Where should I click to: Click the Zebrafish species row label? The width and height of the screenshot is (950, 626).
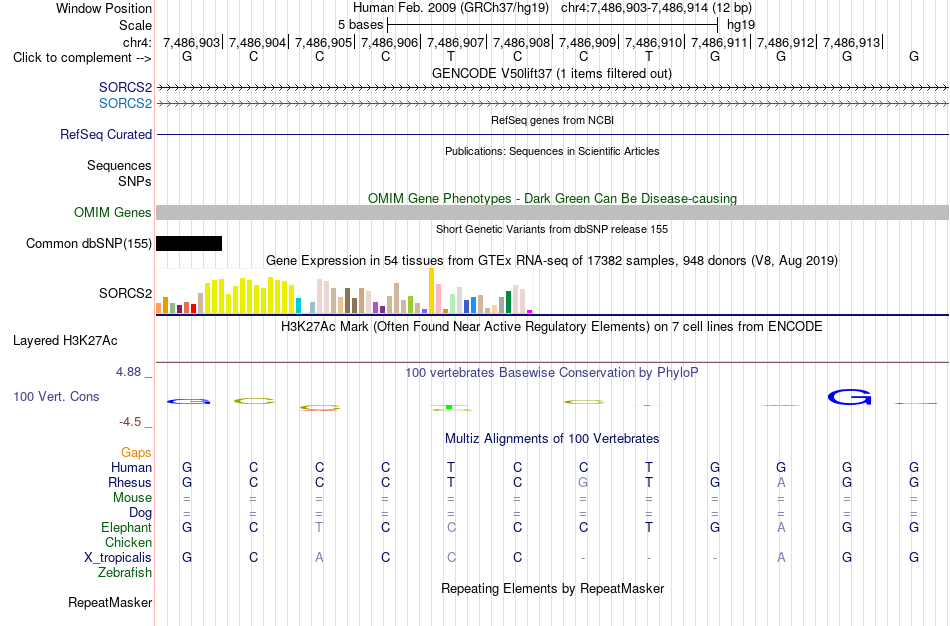pyautogui.click(x=125, y=572)
